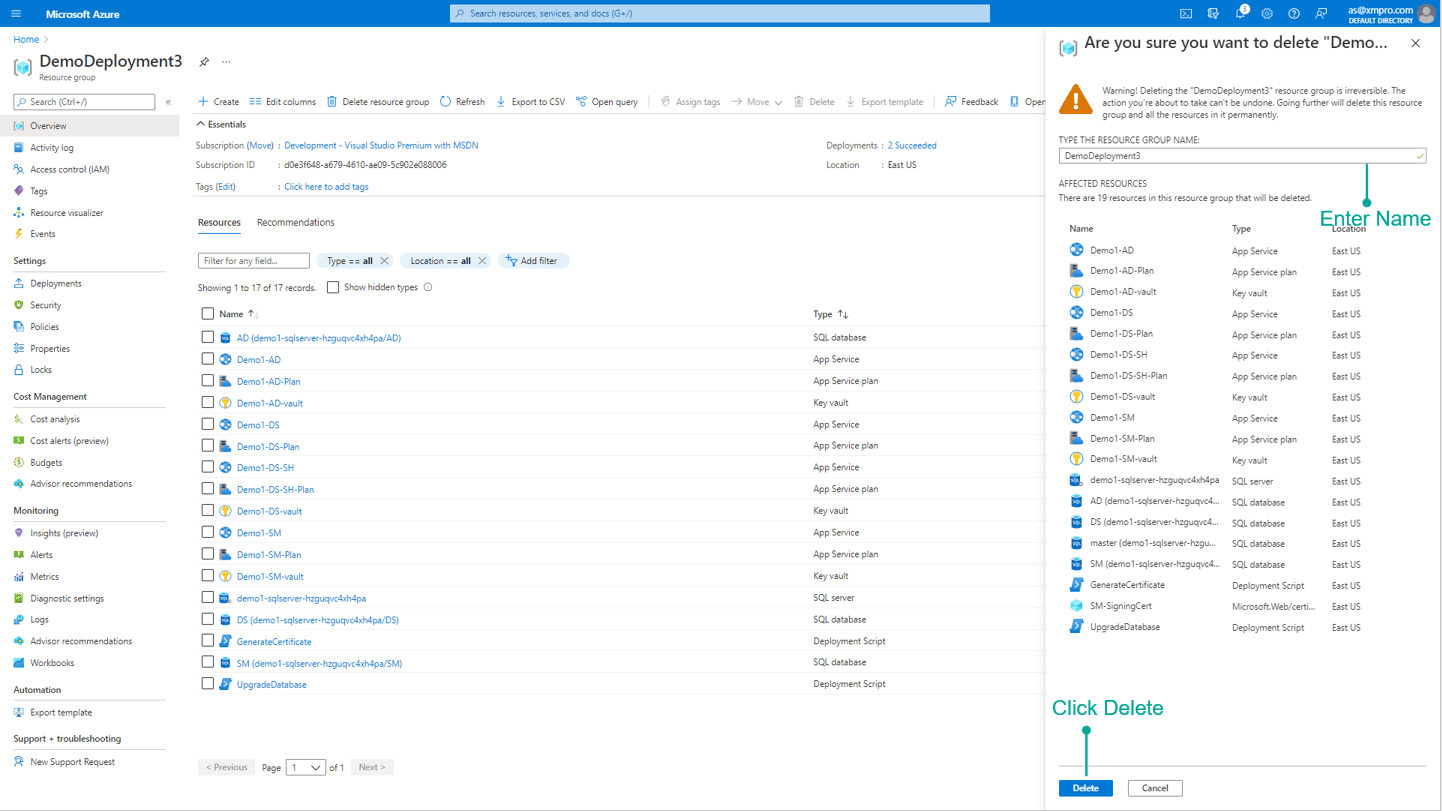1442x811 pixels.
Task: Click the top search resources bar
Action: (x=720, y=14)
